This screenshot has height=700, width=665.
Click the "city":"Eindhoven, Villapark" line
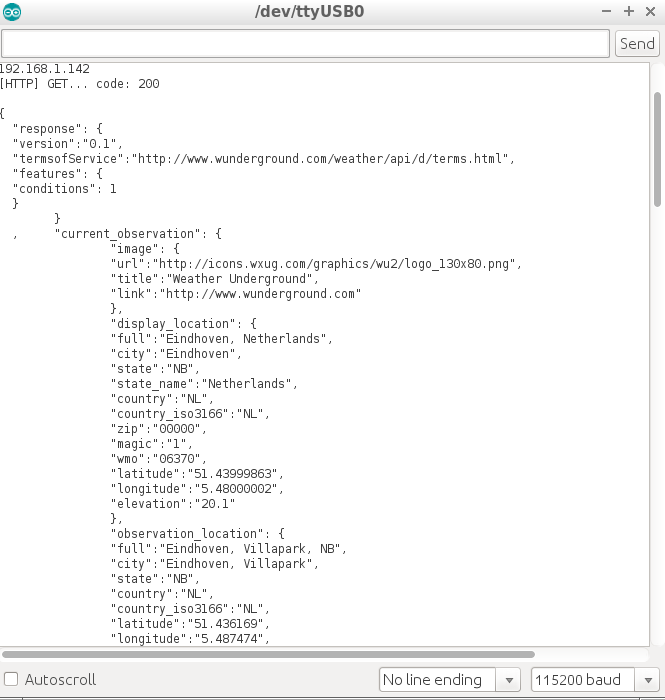click(x=215, y=564)
